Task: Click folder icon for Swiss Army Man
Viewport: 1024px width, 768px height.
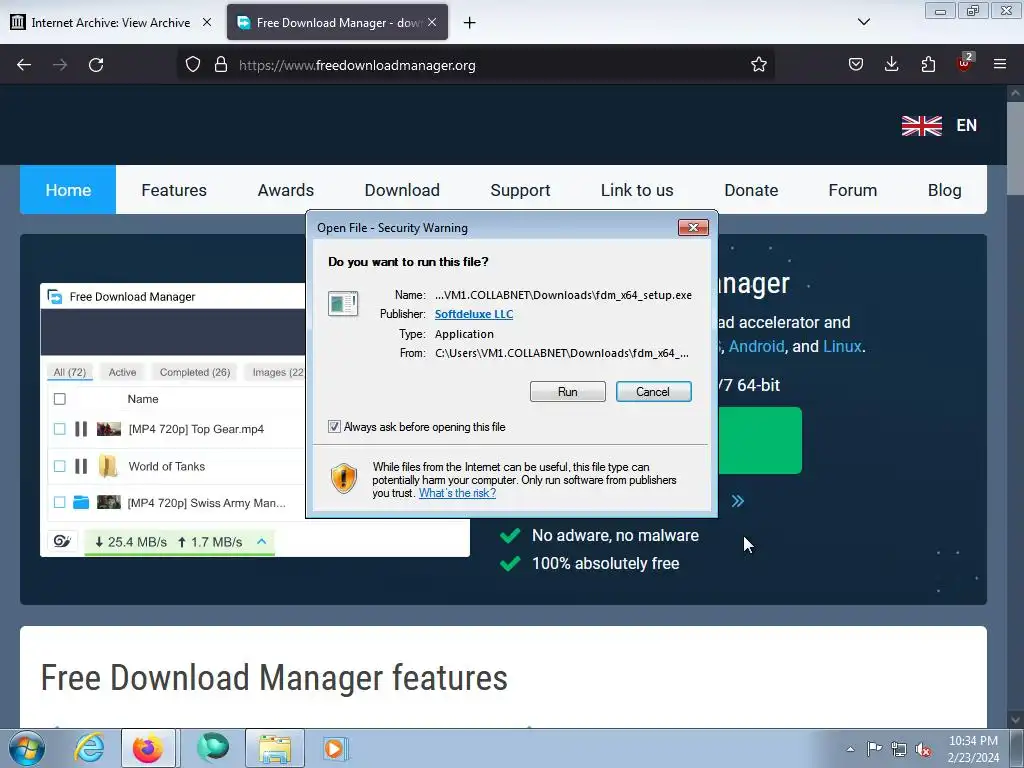Action: coord(81,502)
